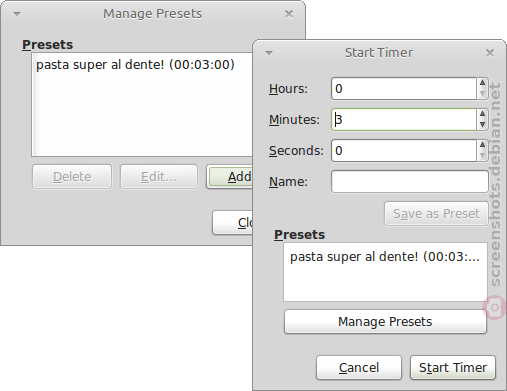Open Manage Presets from the timer dialog
The height and width of the screenshot is (391, 507).
click(385, 322)
